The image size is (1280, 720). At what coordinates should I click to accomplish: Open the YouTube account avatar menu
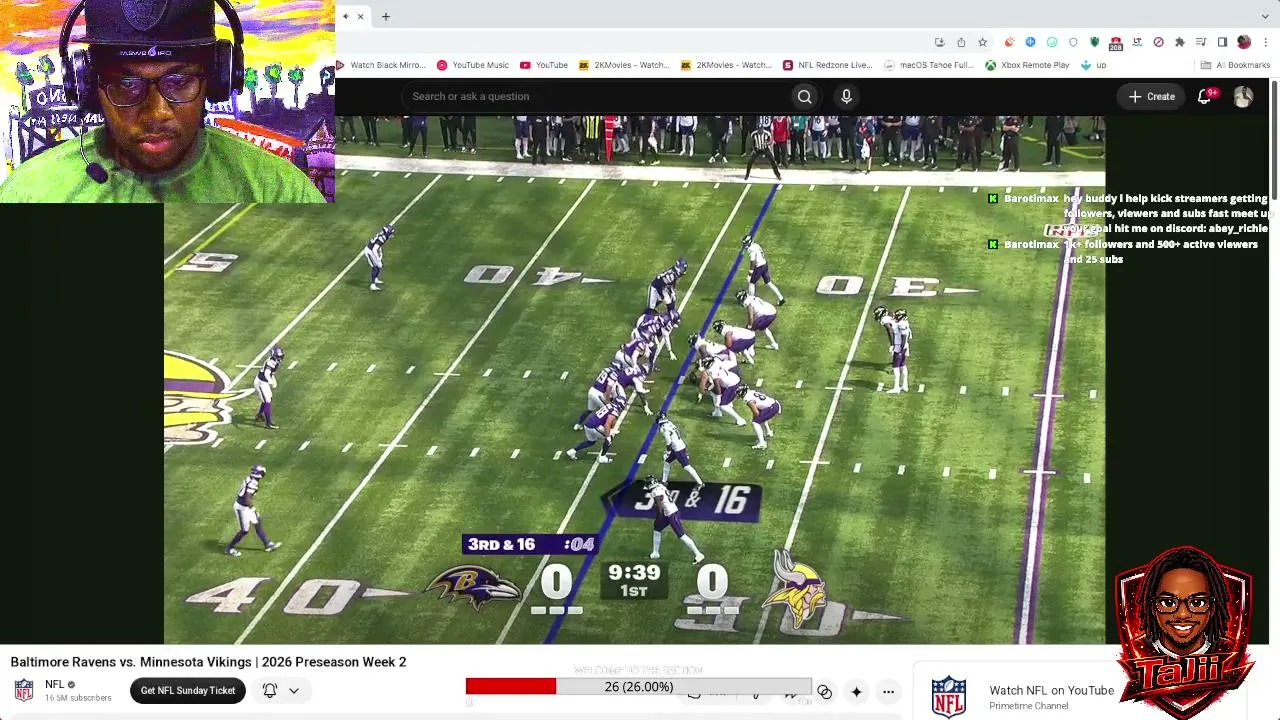(x=1243, y=96)
